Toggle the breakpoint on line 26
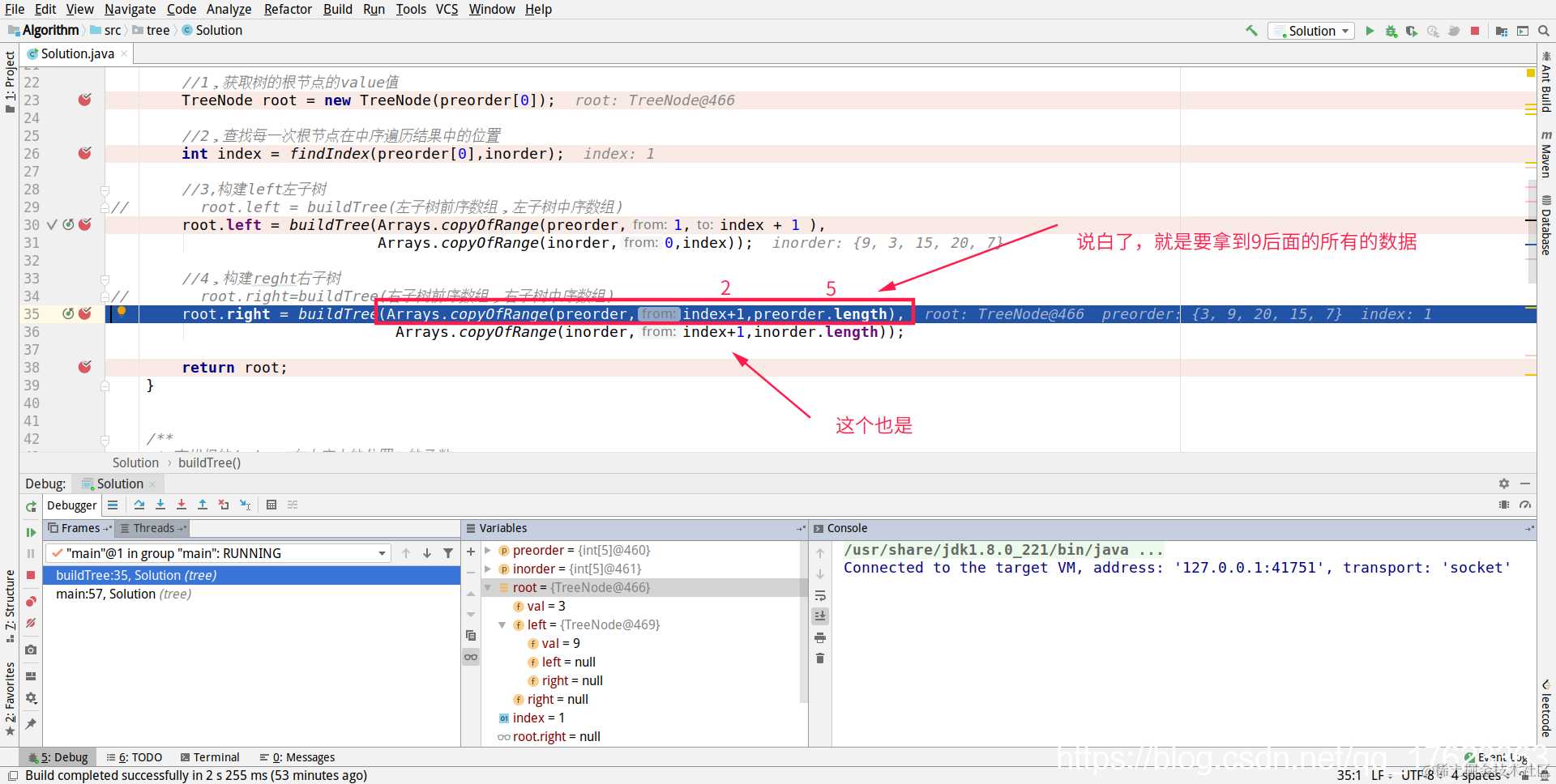This screenshot has height=784, width=1556. (85, 153)
